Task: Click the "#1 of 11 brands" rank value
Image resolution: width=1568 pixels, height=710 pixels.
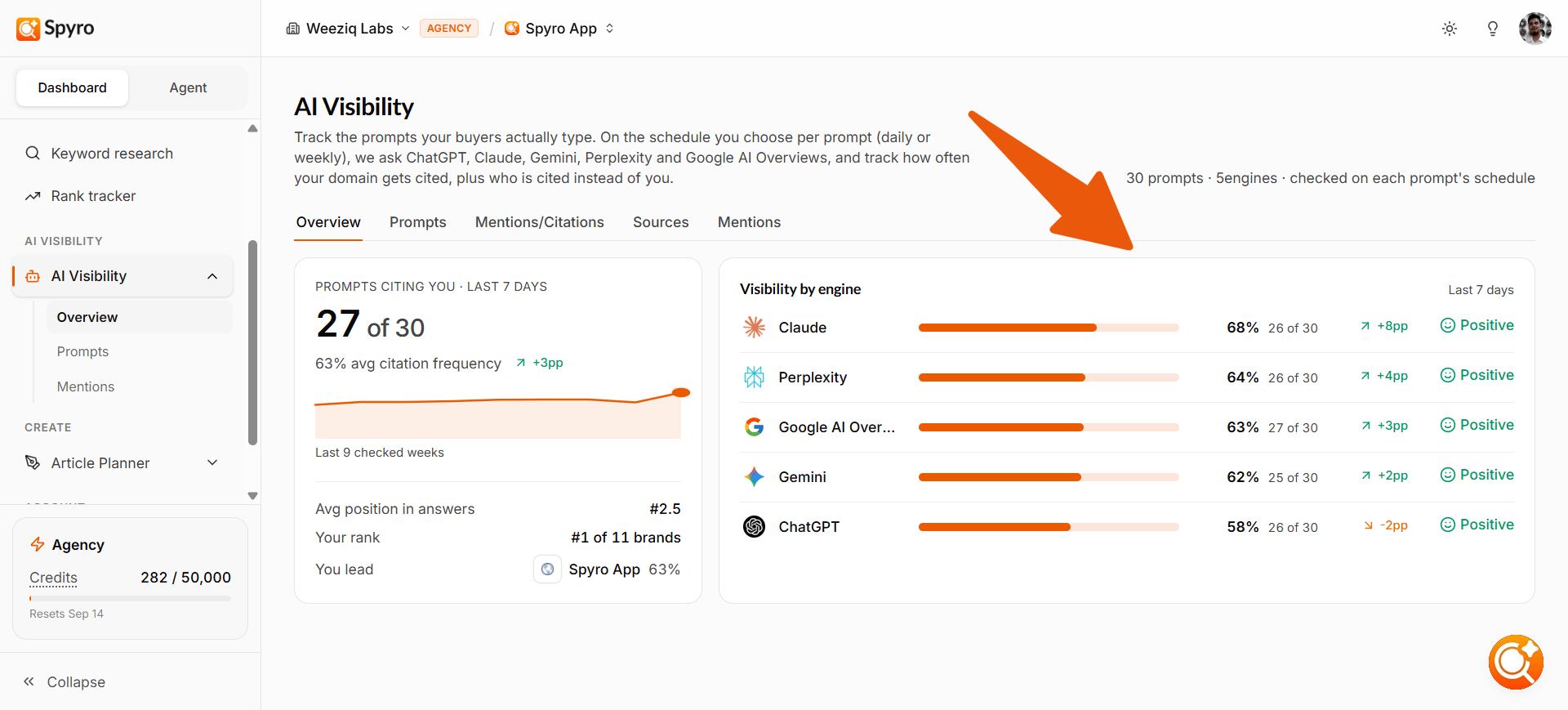Action: [626, 538]
